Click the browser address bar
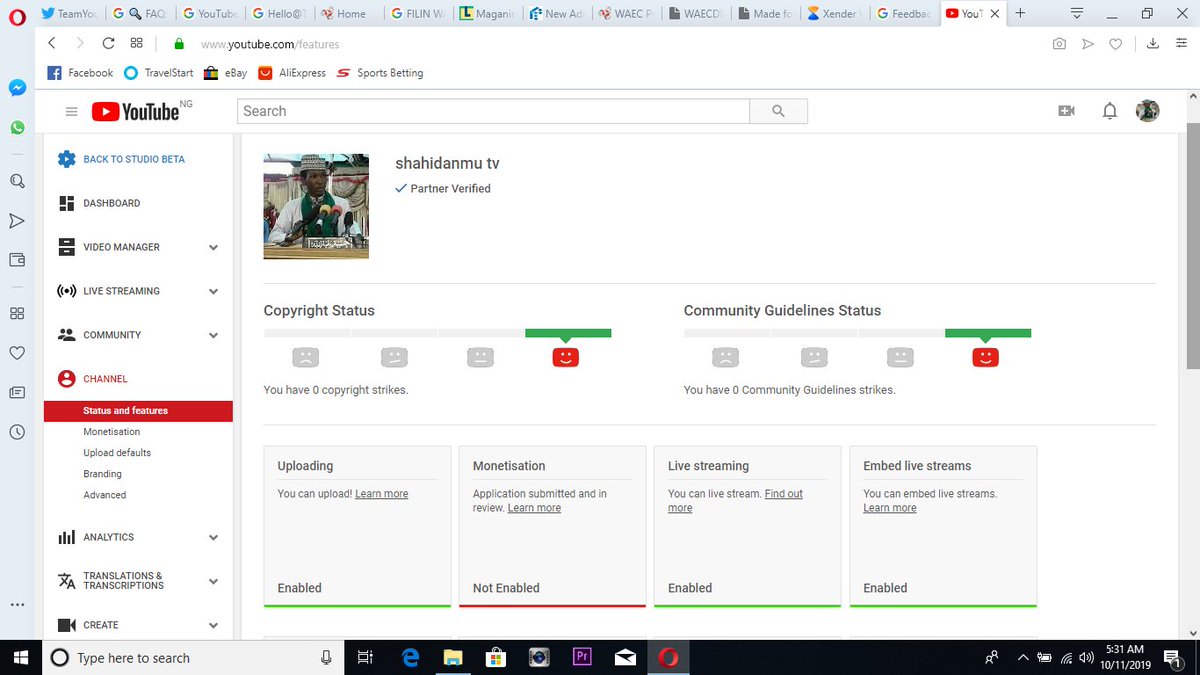This screenshot has width=1200, height=675. pos(600,44)
